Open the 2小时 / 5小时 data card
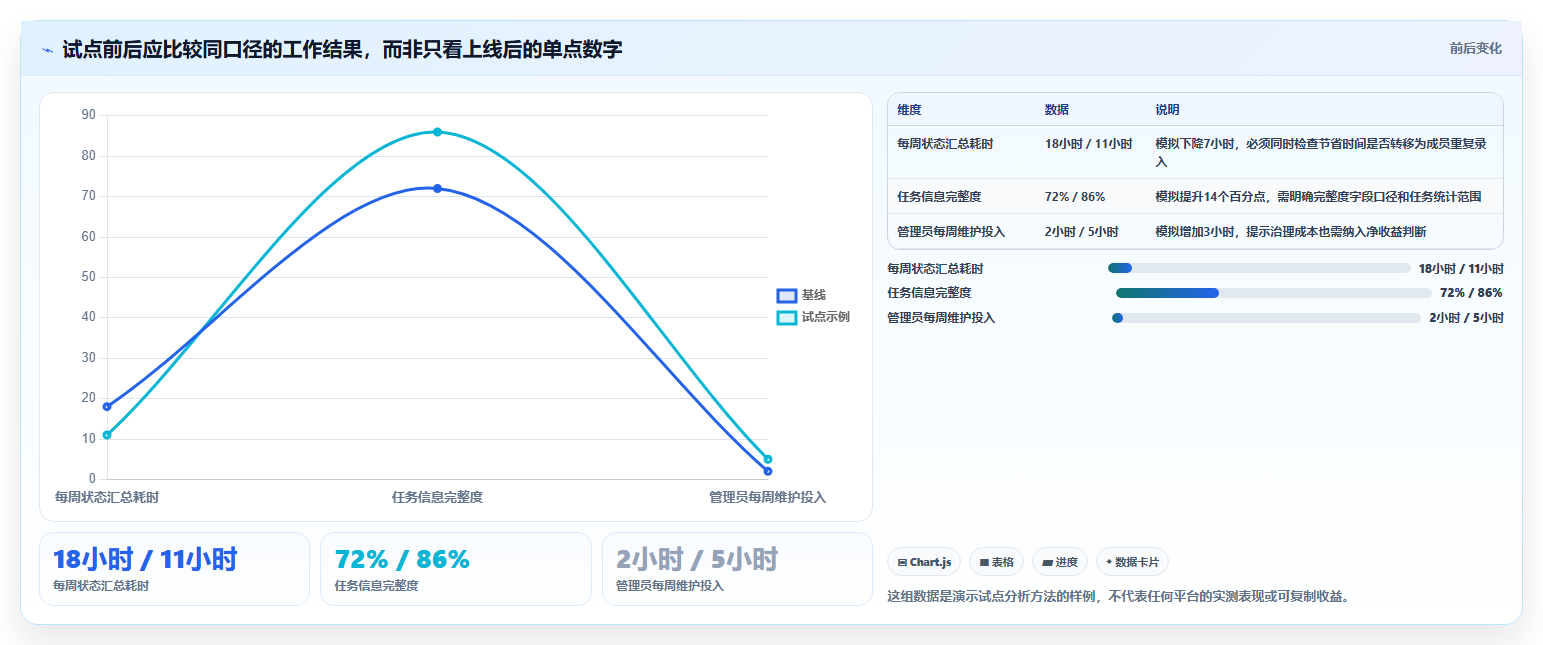This screenshot has width=1543, height=645. click(x=737, y=569)
